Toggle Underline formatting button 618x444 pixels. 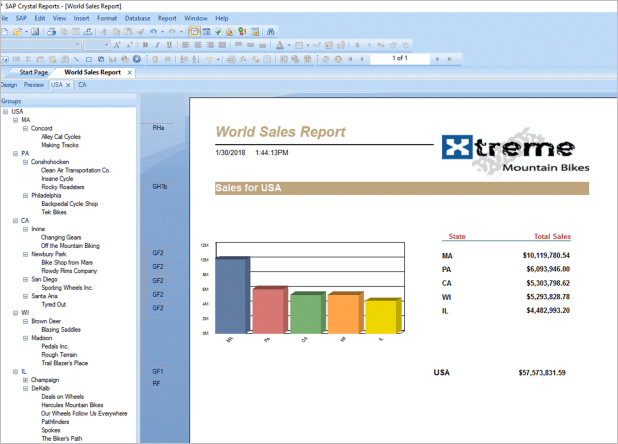pos(169,45)
